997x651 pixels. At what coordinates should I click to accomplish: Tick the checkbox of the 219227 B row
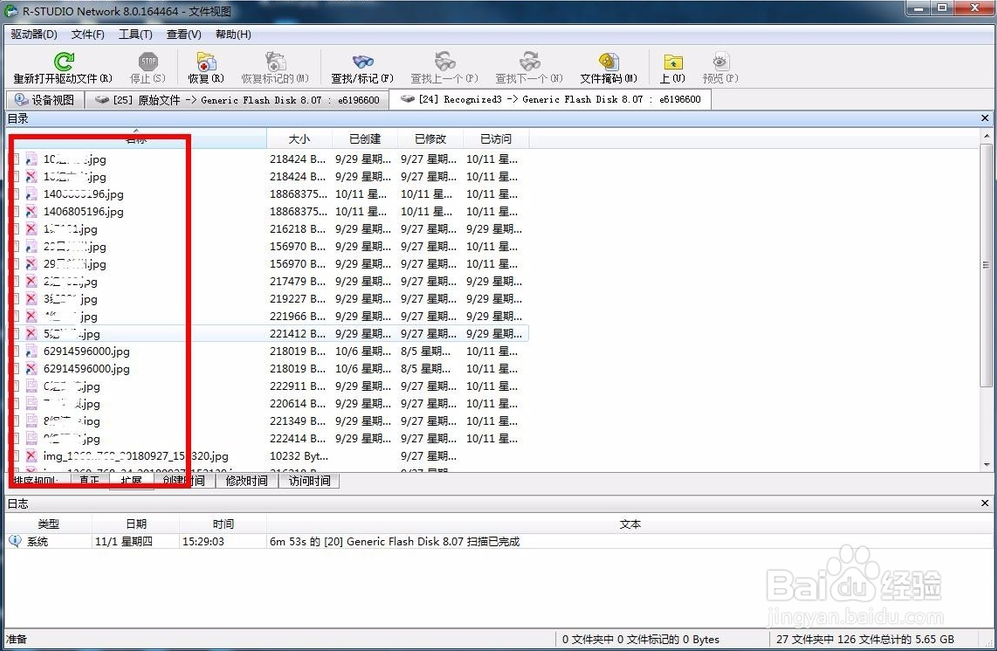click(x=15, y=299)
